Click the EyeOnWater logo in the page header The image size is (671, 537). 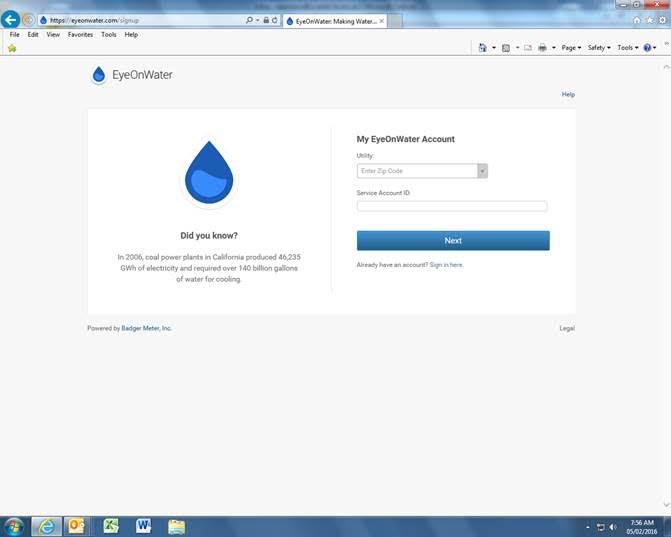pyautogui.click(x=132, y=75)
